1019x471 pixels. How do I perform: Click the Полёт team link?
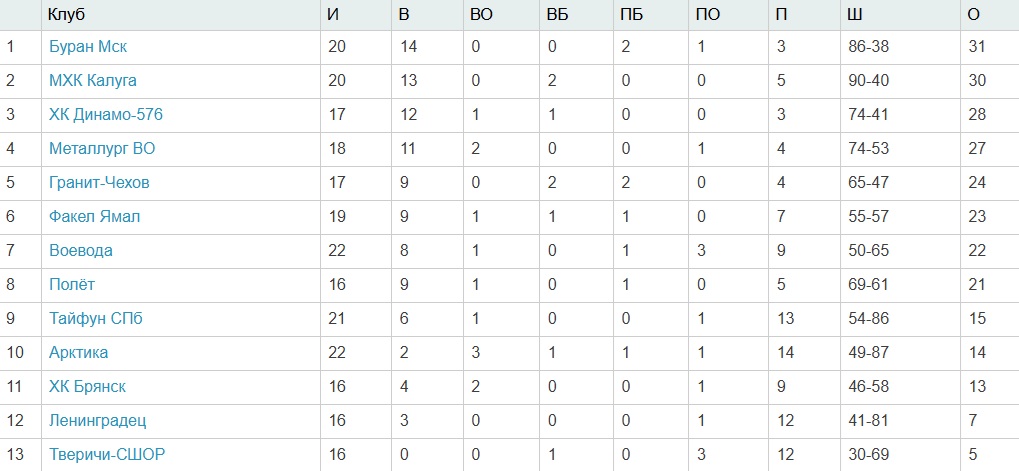[72, 285]
